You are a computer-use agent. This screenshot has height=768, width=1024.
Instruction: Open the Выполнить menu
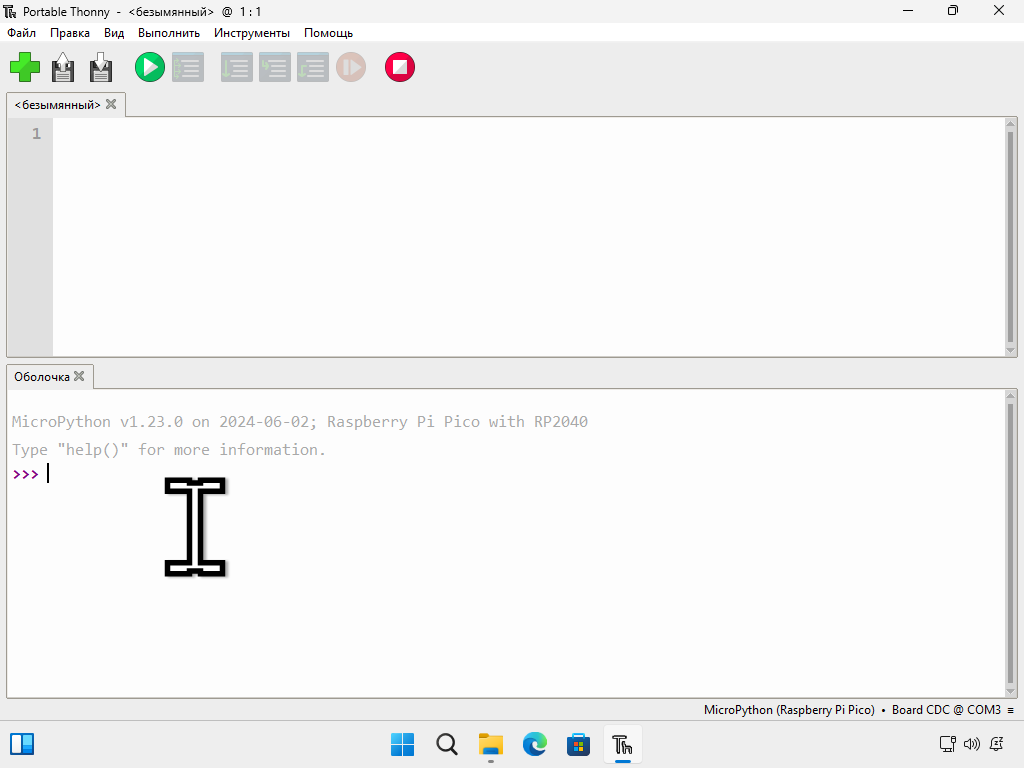168,33
